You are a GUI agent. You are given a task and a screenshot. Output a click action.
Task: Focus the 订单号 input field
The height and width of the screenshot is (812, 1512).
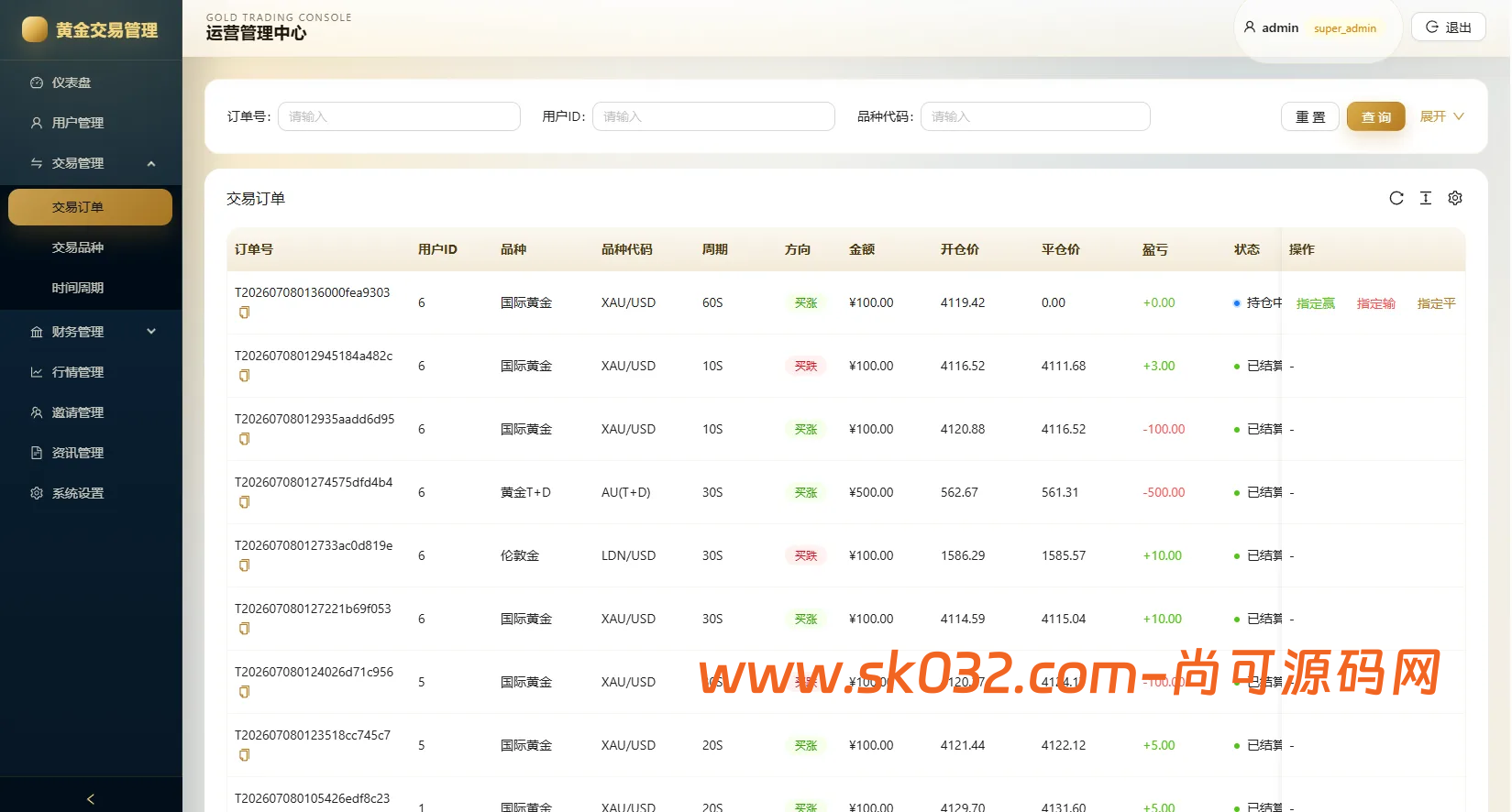tap(399, 116)
